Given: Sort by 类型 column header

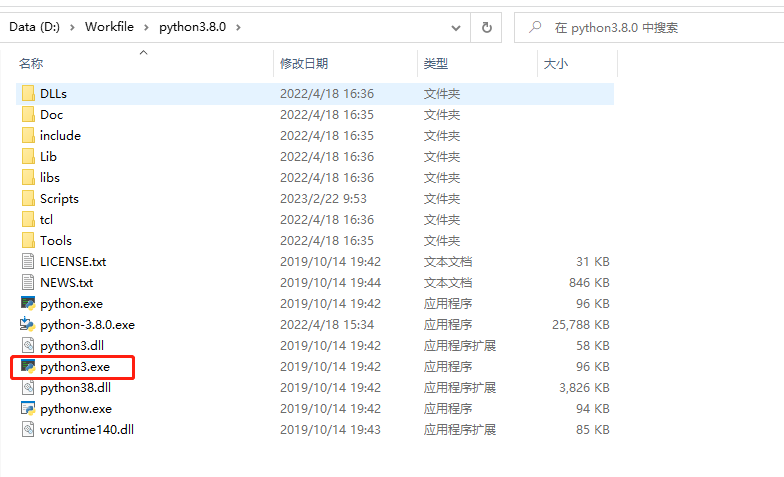Looking at the screenshot, I should 436,64.
